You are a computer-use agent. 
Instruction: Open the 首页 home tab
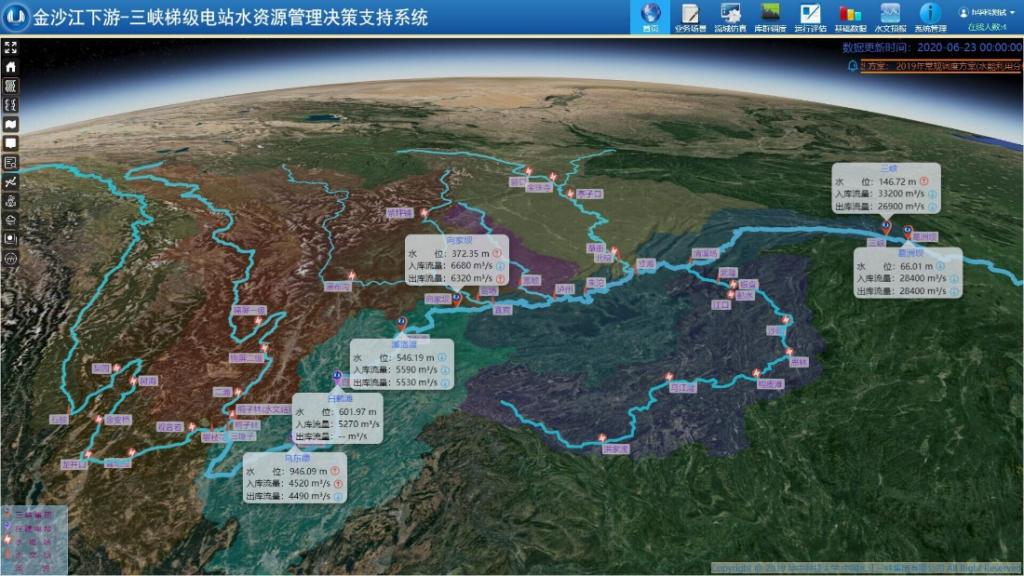[650, 17]
